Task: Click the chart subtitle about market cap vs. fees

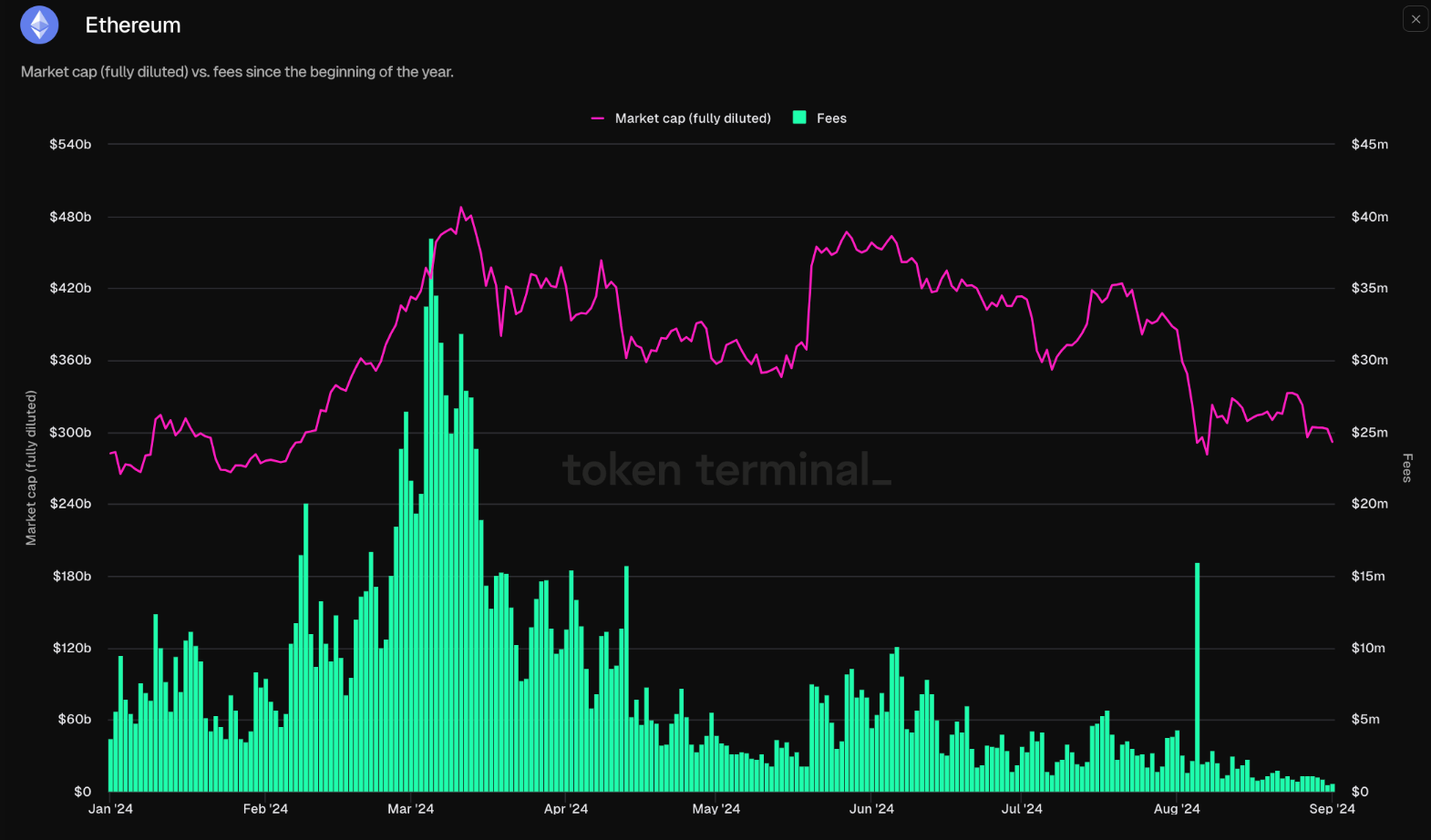Action: click(x=237, y=72)
